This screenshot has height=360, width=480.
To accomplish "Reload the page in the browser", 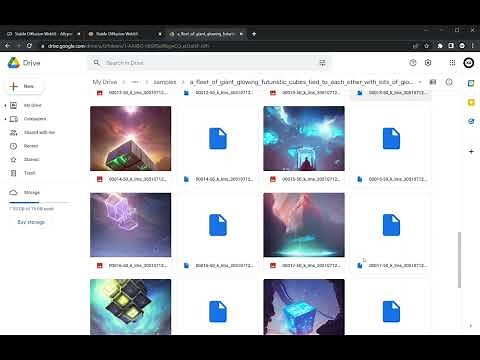I will click(x=29, y=46).
